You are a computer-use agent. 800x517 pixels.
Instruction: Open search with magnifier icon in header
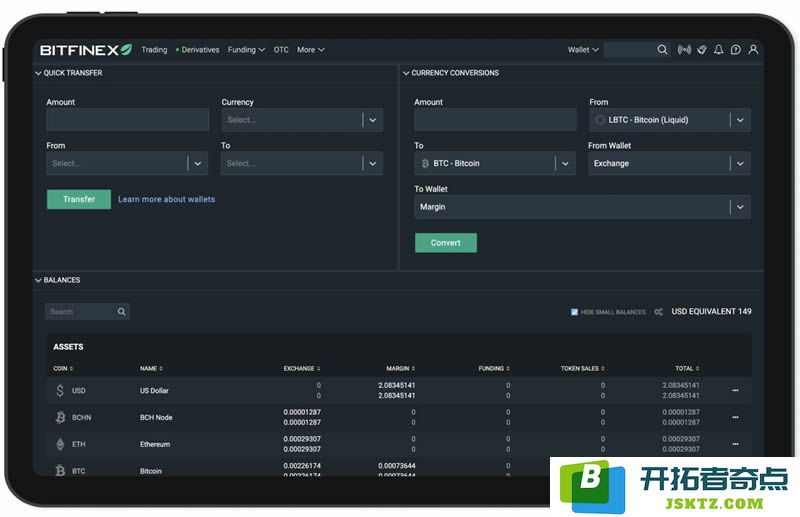(x=662, y=50)
